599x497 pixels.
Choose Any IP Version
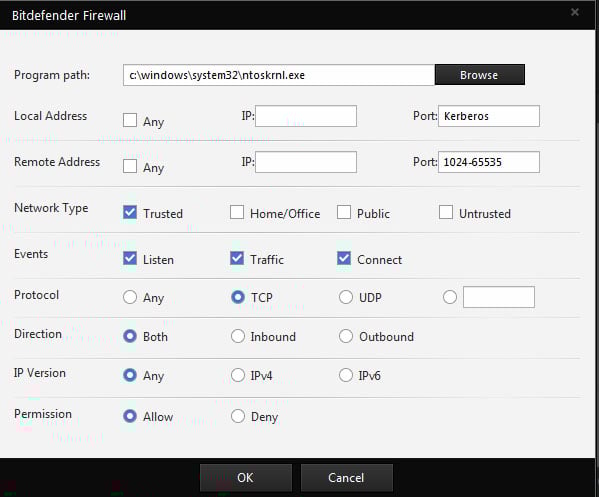tap(130, 375)
